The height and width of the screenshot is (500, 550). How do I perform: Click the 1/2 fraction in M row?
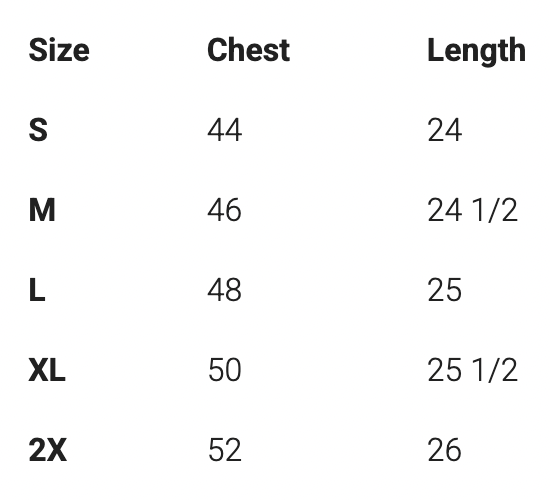(495, 210)
